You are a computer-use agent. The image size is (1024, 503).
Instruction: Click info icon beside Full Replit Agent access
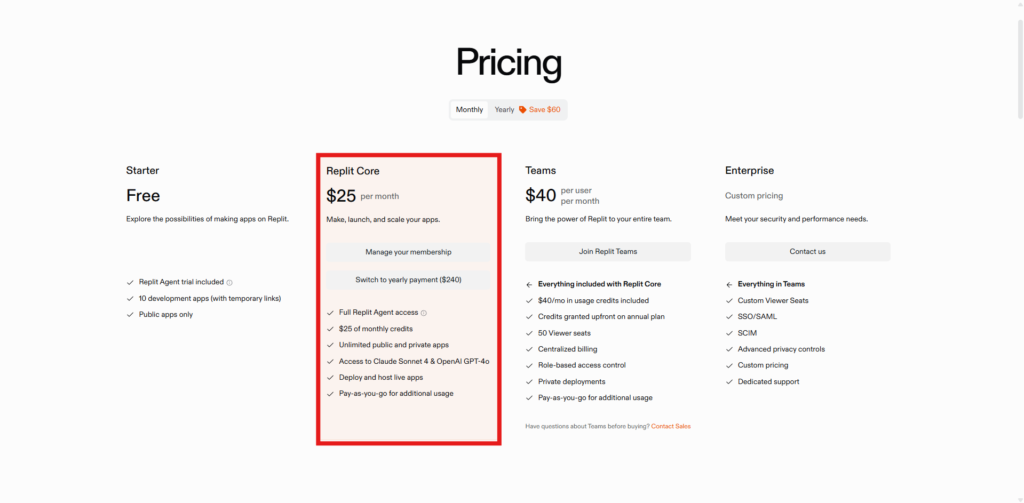click(x=424, y=313)
